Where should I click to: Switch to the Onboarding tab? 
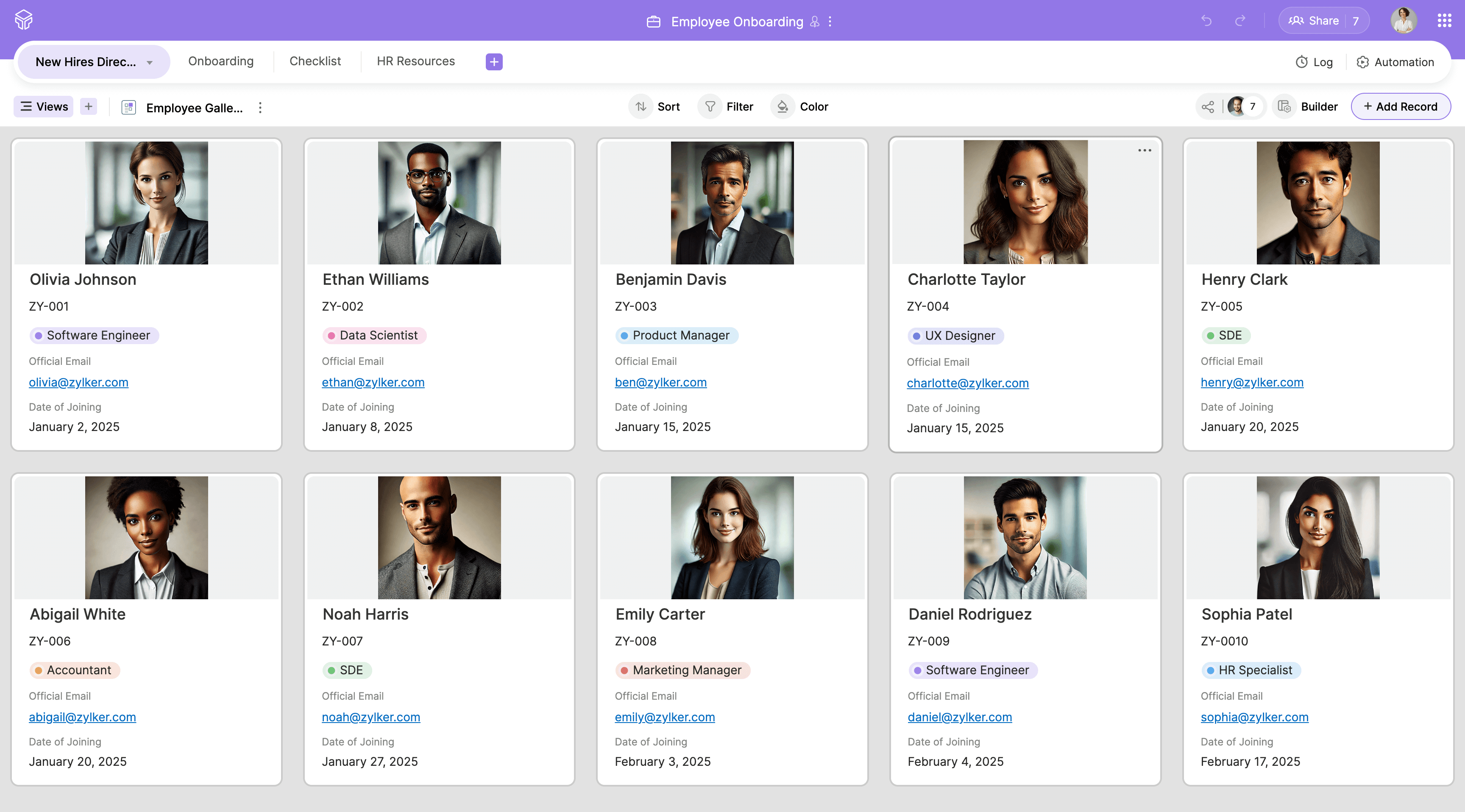tap(221, 61)
